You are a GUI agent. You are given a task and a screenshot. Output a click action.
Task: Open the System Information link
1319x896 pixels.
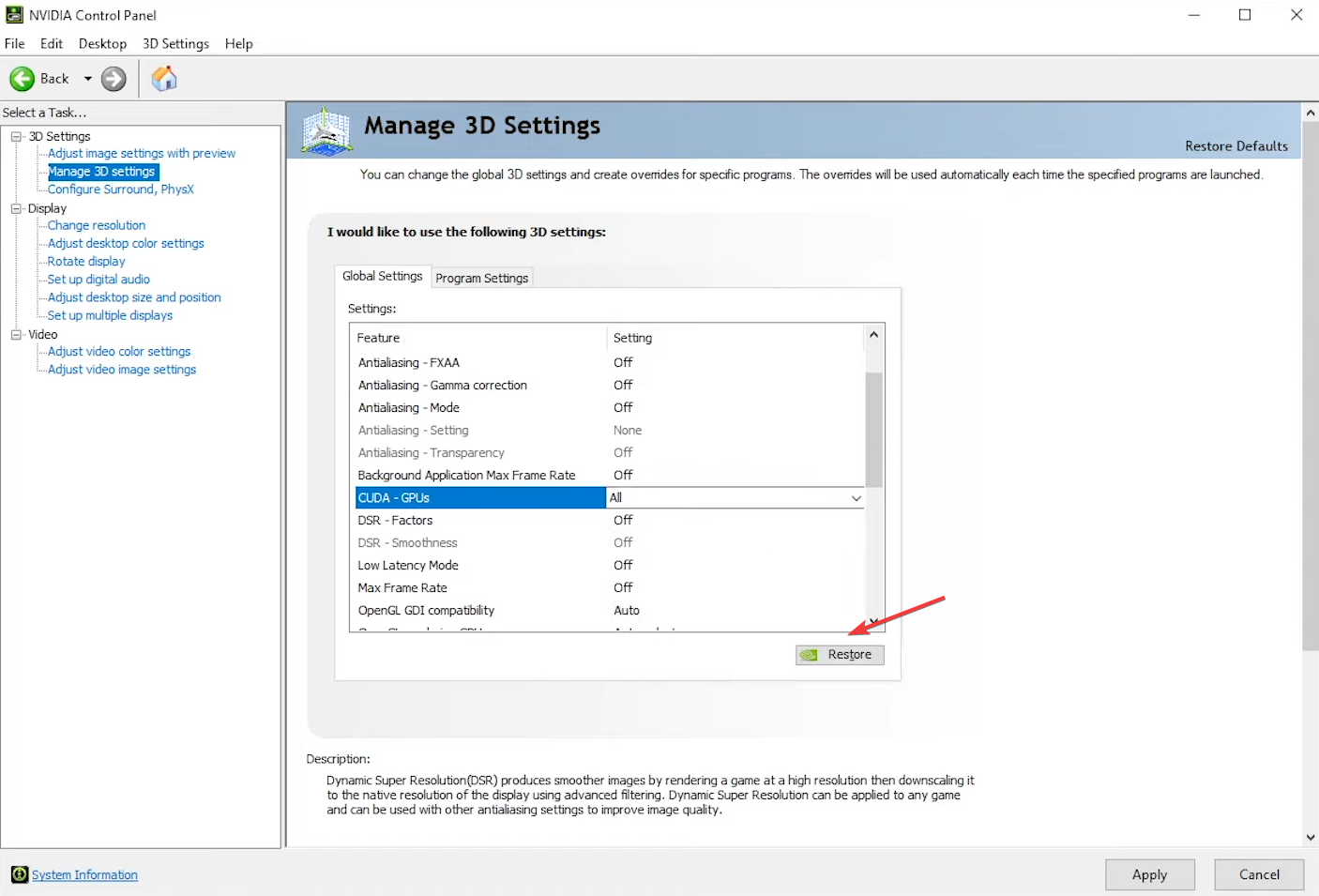pos(84,874)
